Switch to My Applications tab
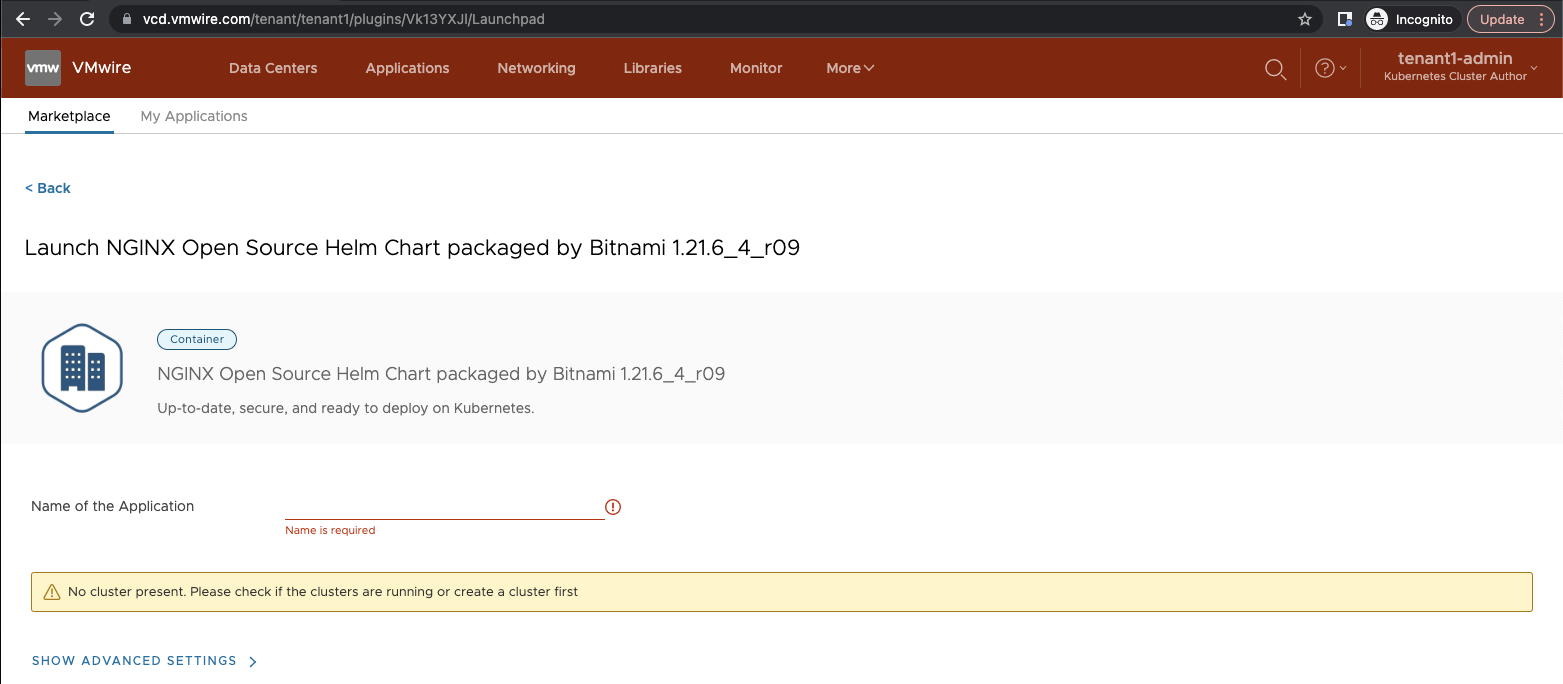The height and width of the screenshot is (684, 1563). coord(194,116)
